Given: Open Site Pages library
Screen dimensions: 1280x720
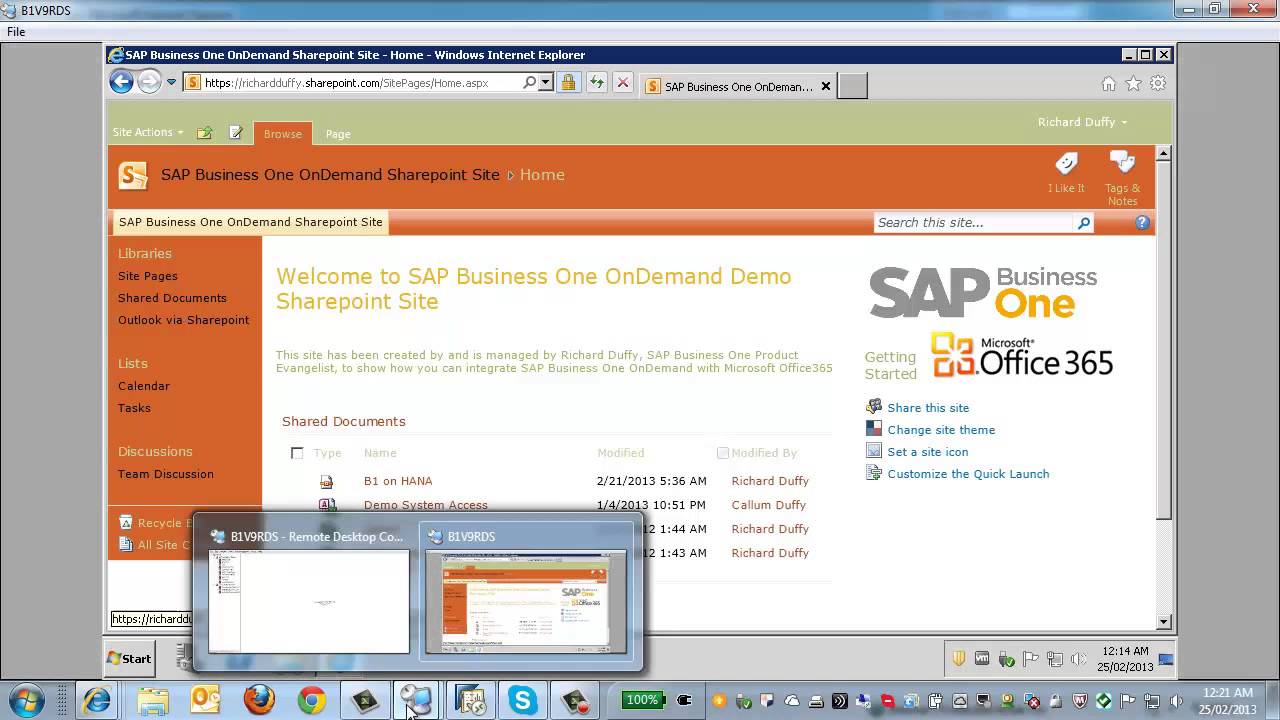Looking at the screenshot, I should click(148, 276).
